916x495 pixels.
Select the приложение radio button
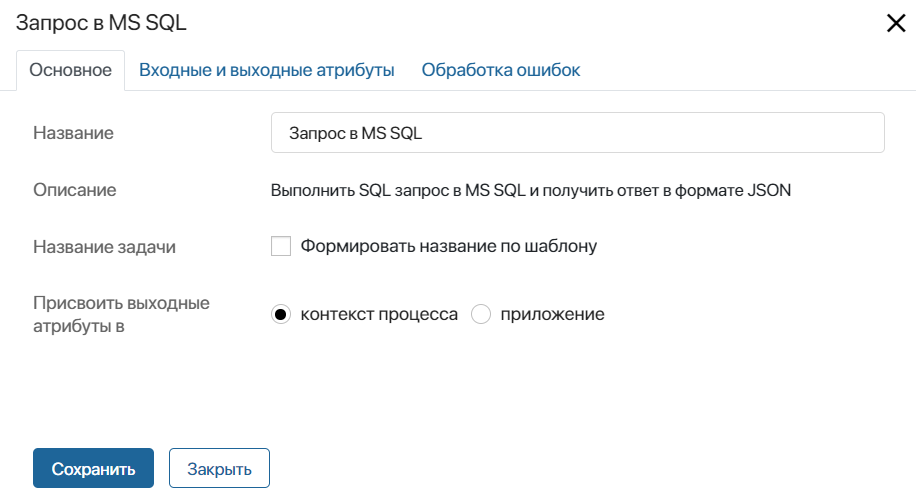[x=481, y=314]
